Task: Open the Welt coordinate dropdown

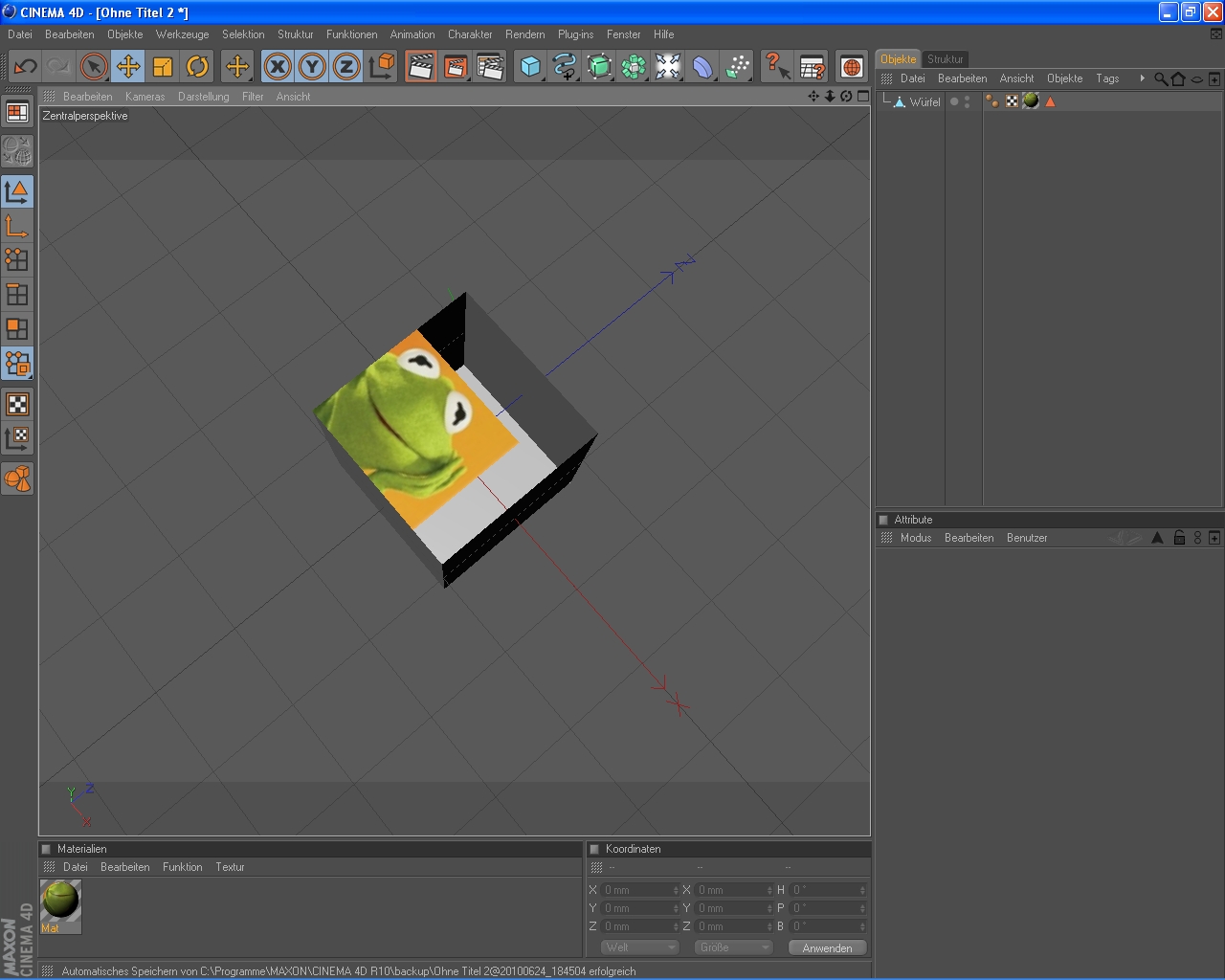Action: 640,947
